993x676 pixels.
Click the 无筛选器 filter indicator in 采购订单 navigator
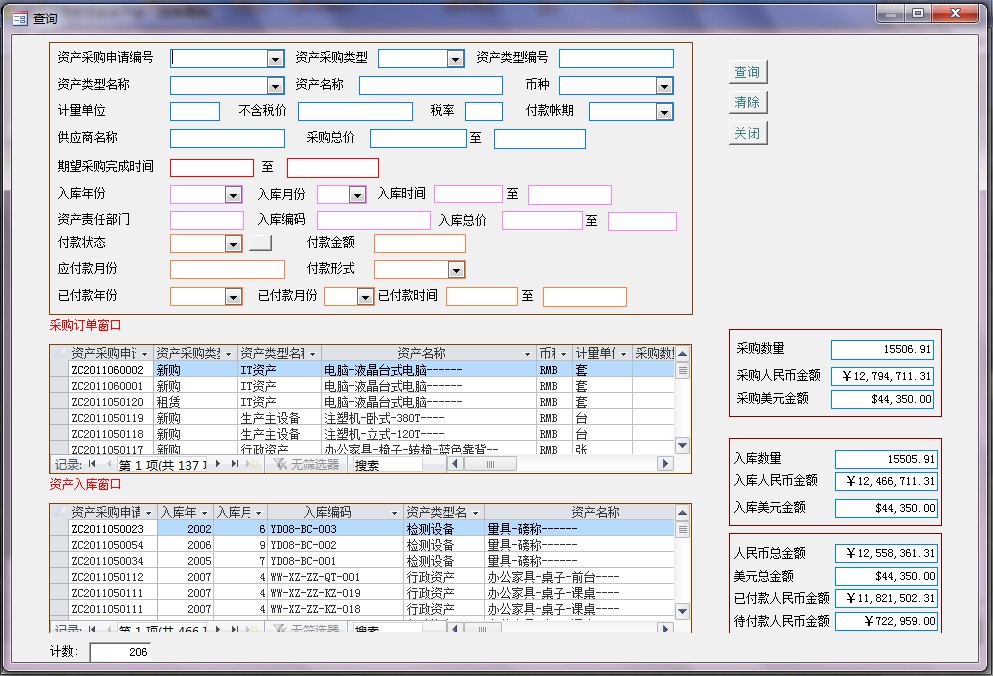tap(307, 464)
